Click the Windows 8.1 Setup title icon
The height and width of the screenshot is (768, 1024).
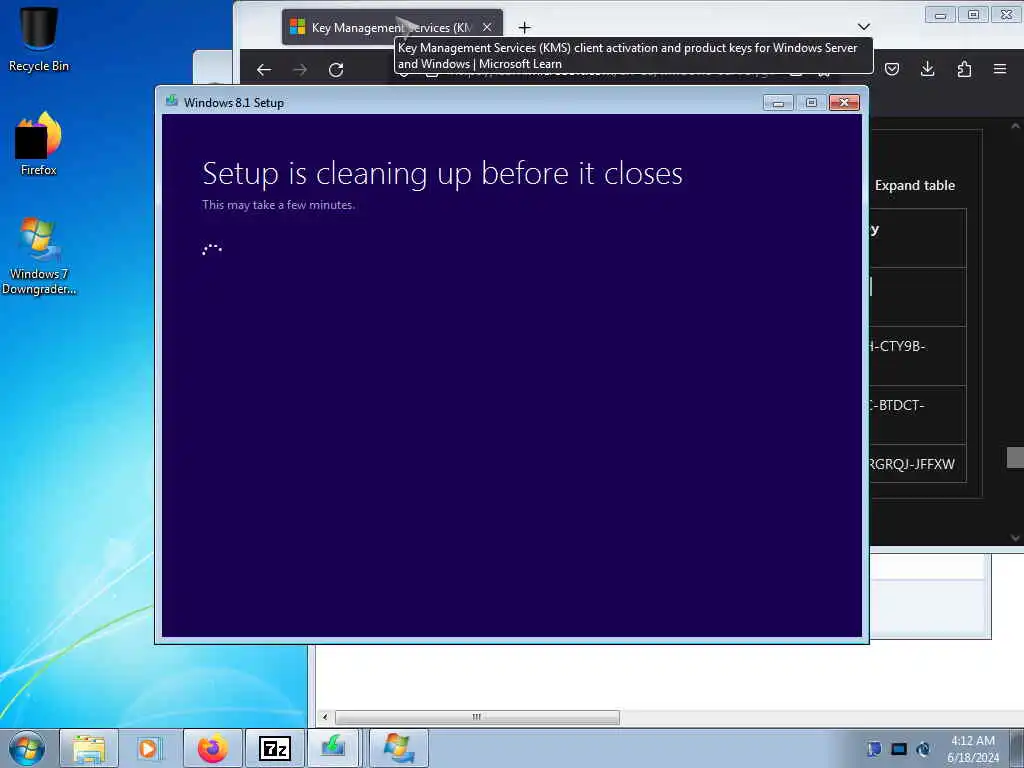(x=172, y=101)
